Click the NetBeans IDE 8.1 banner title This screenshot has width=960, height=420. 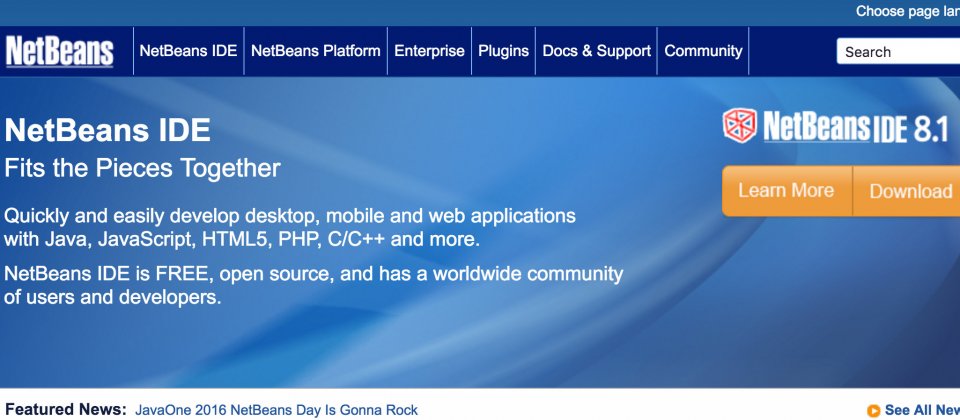pyautogui.click(x=855, y=127)
